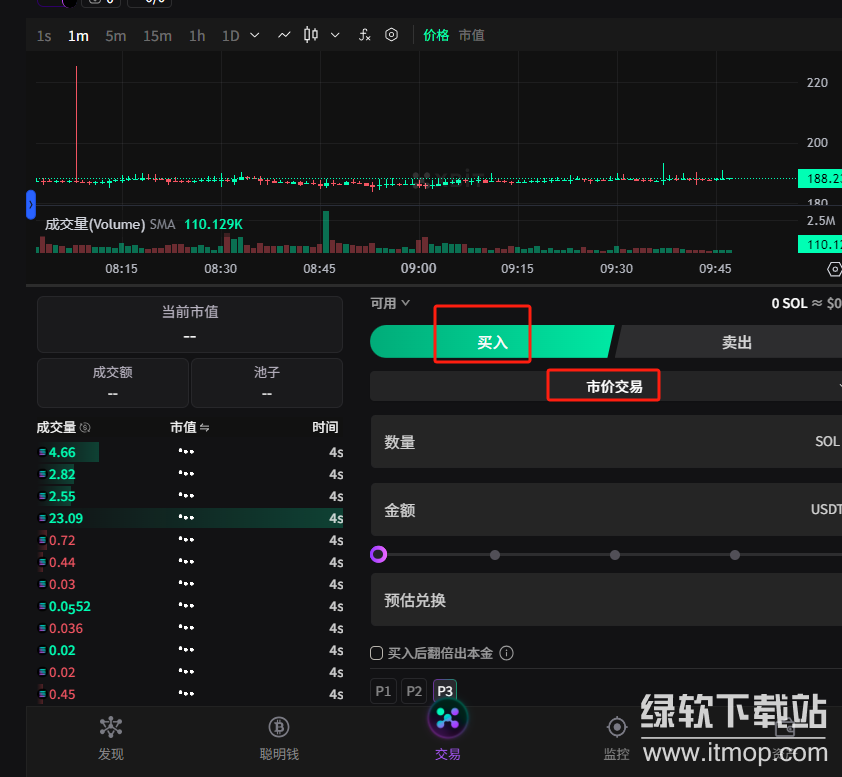The image size is (842, 777).
Task: Click info icon beside 买入后翻倍出本金
Action: 506,653
